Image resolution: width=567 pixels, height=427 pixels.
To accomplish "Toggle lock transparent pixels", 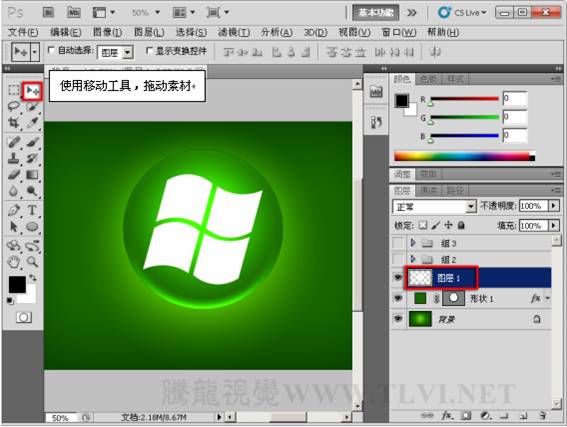I will 423,225.
